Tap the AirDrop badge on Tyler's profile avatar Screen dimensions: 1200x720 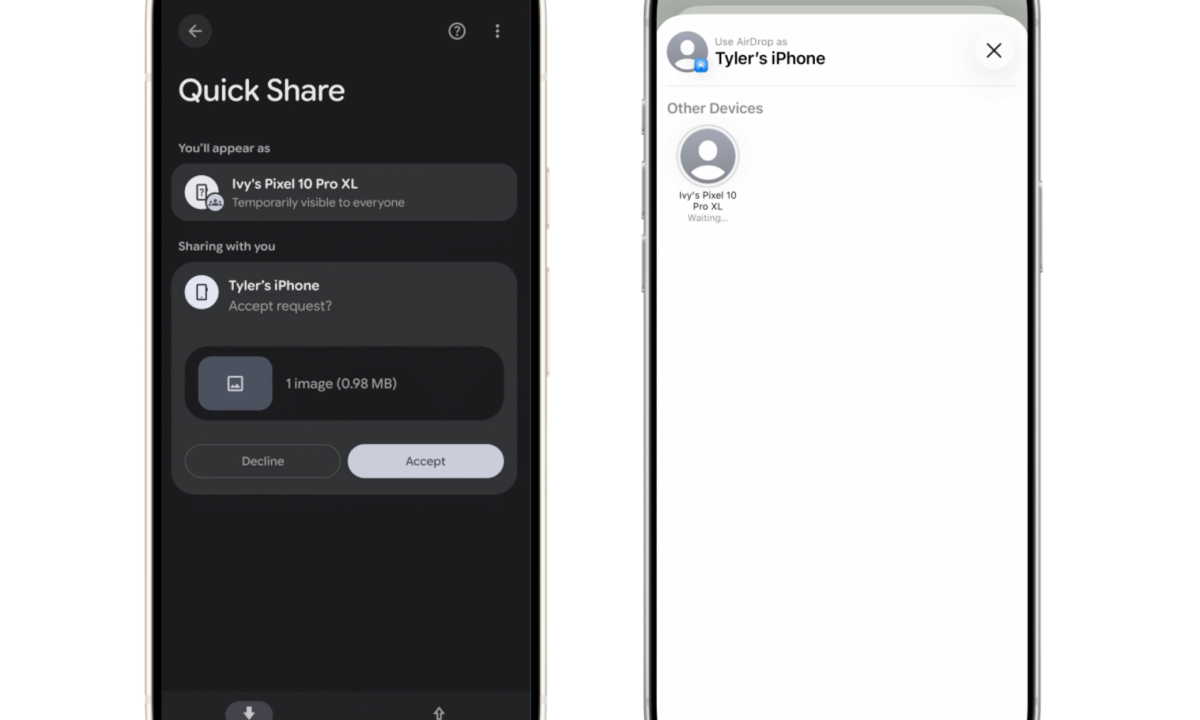coord(700,63)
